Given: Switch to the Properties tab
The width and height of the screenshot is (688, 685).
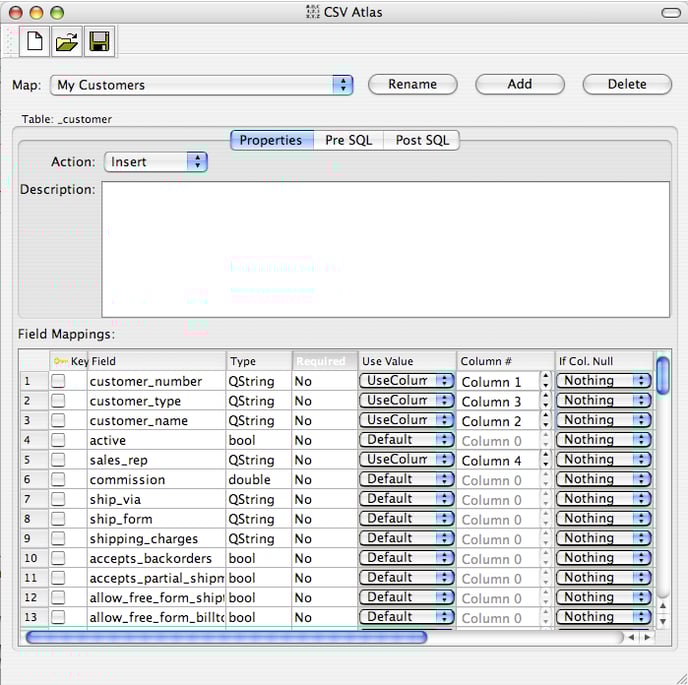Looking at the screenshot, I should 272,140.
